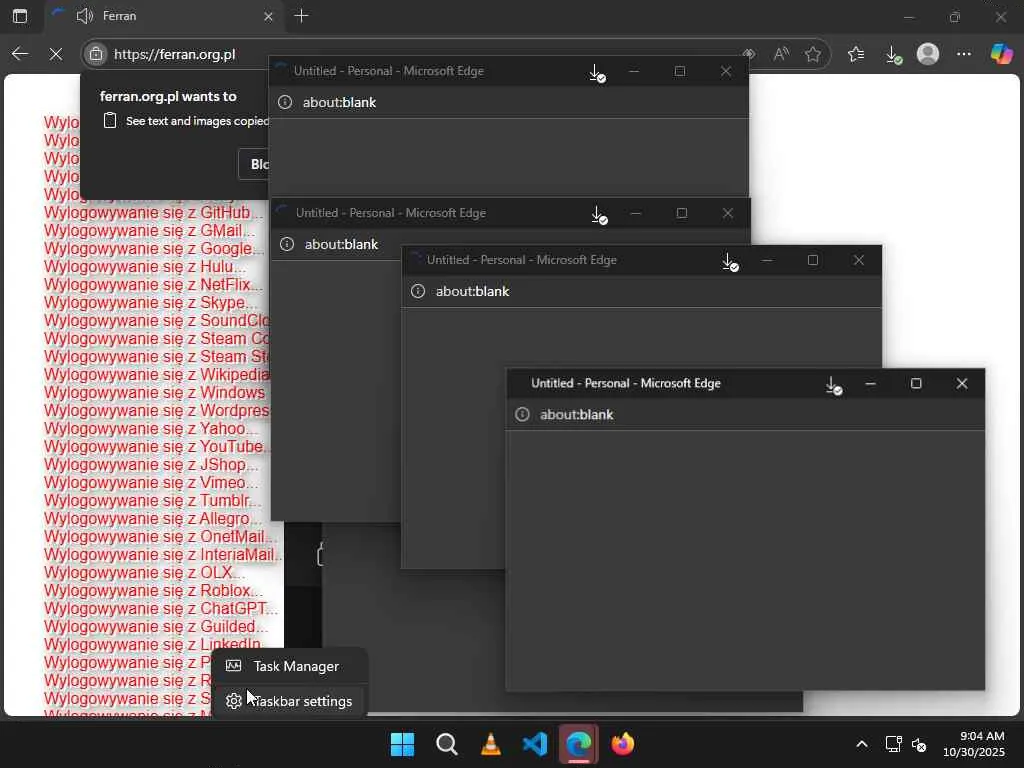Screen dimensions: 1024x768
Task: Open Firefox from taskbar
Action: click(622, 744)
